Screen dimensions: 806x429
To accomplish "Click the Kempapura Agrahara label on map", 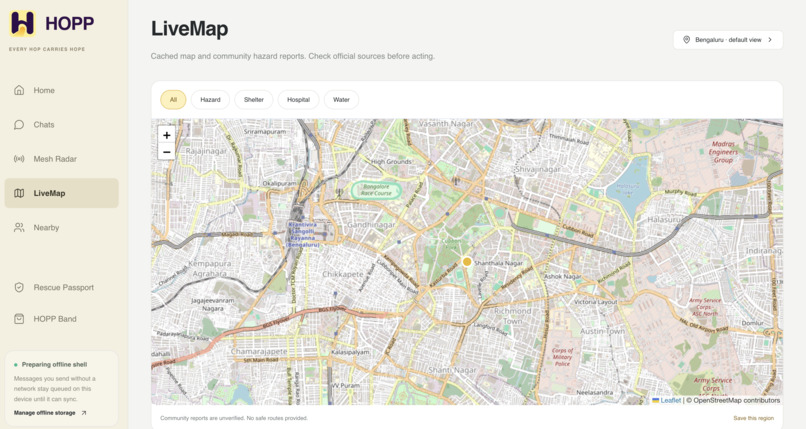I will click(x=210, y=269).
